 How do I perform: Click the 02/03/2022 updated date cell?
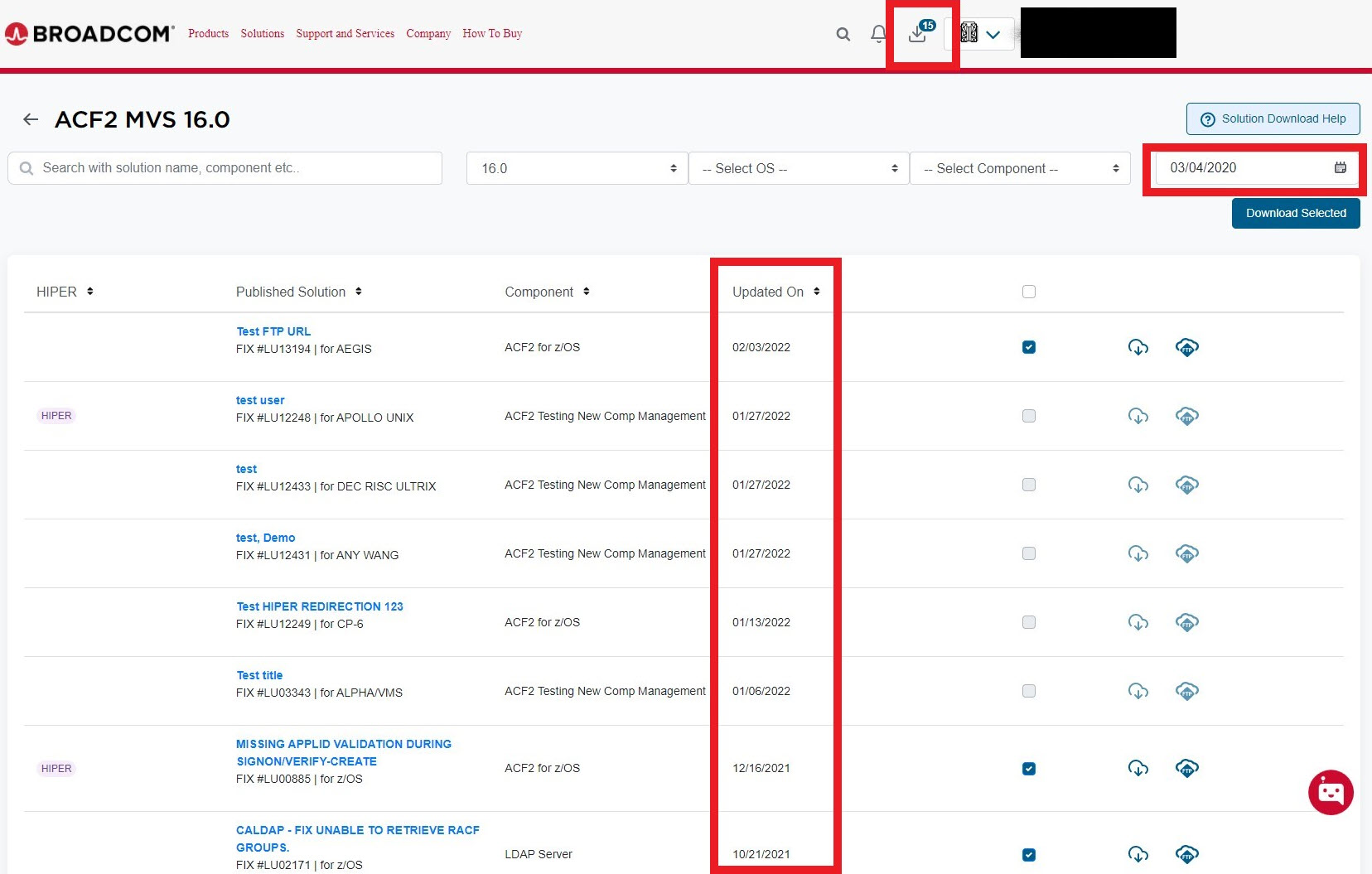coord(761,347)
